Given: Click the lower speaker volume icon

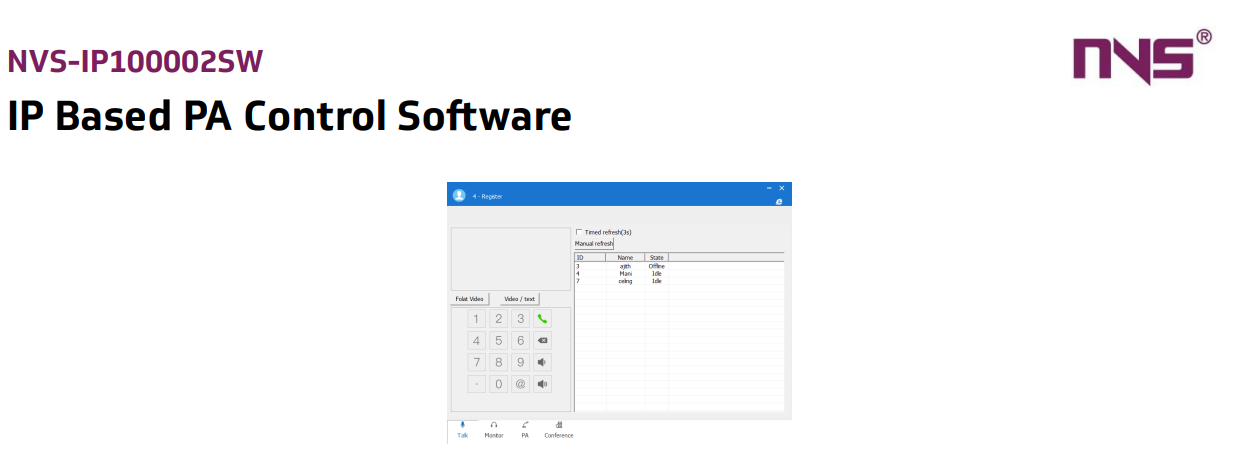Looking at the screenshot, I should click(543, 384).
